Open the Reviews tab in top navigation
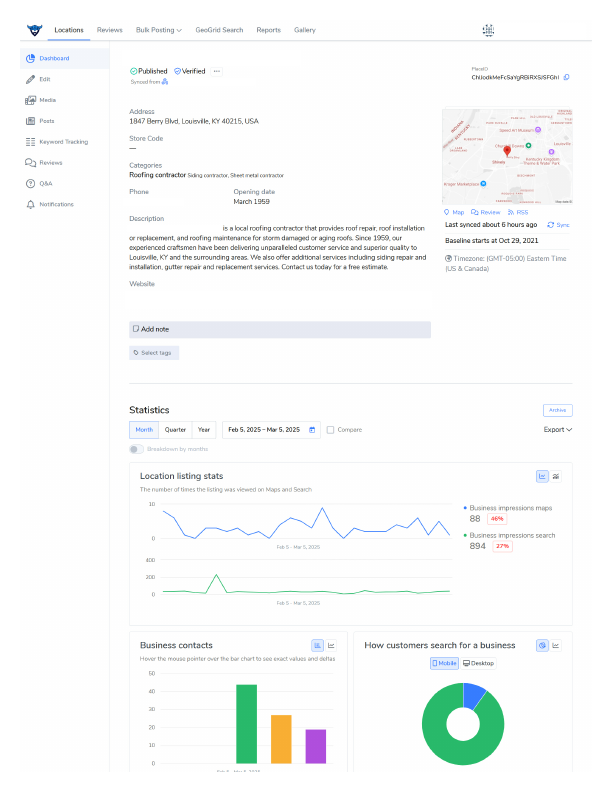This screenshot has height=792, width=612. tap(110, 30)
